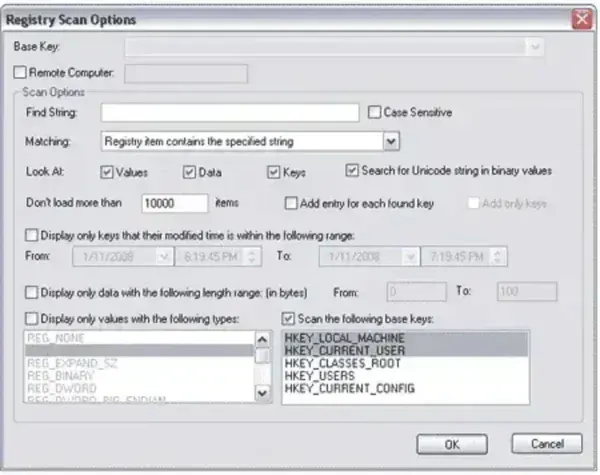Click the Remote Computer name field
Viewport: 600px width, 475px height.
(x=186, y=73)
